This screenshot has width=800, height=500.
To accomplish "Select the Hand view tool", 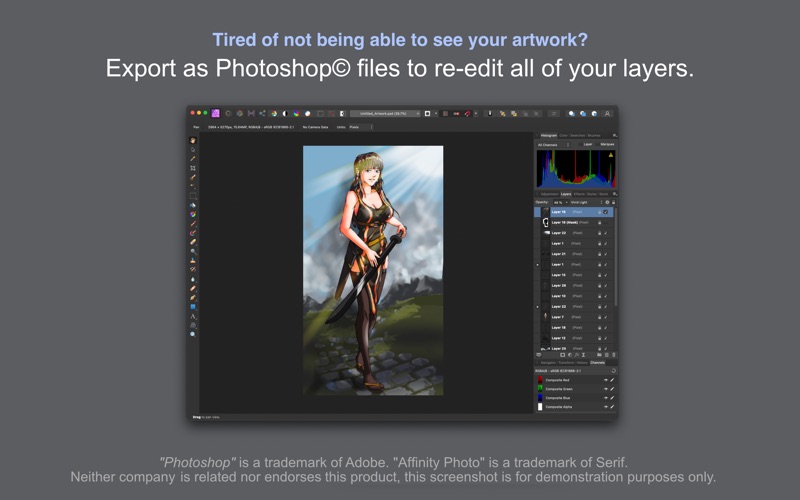I will [x=193, y=140].
